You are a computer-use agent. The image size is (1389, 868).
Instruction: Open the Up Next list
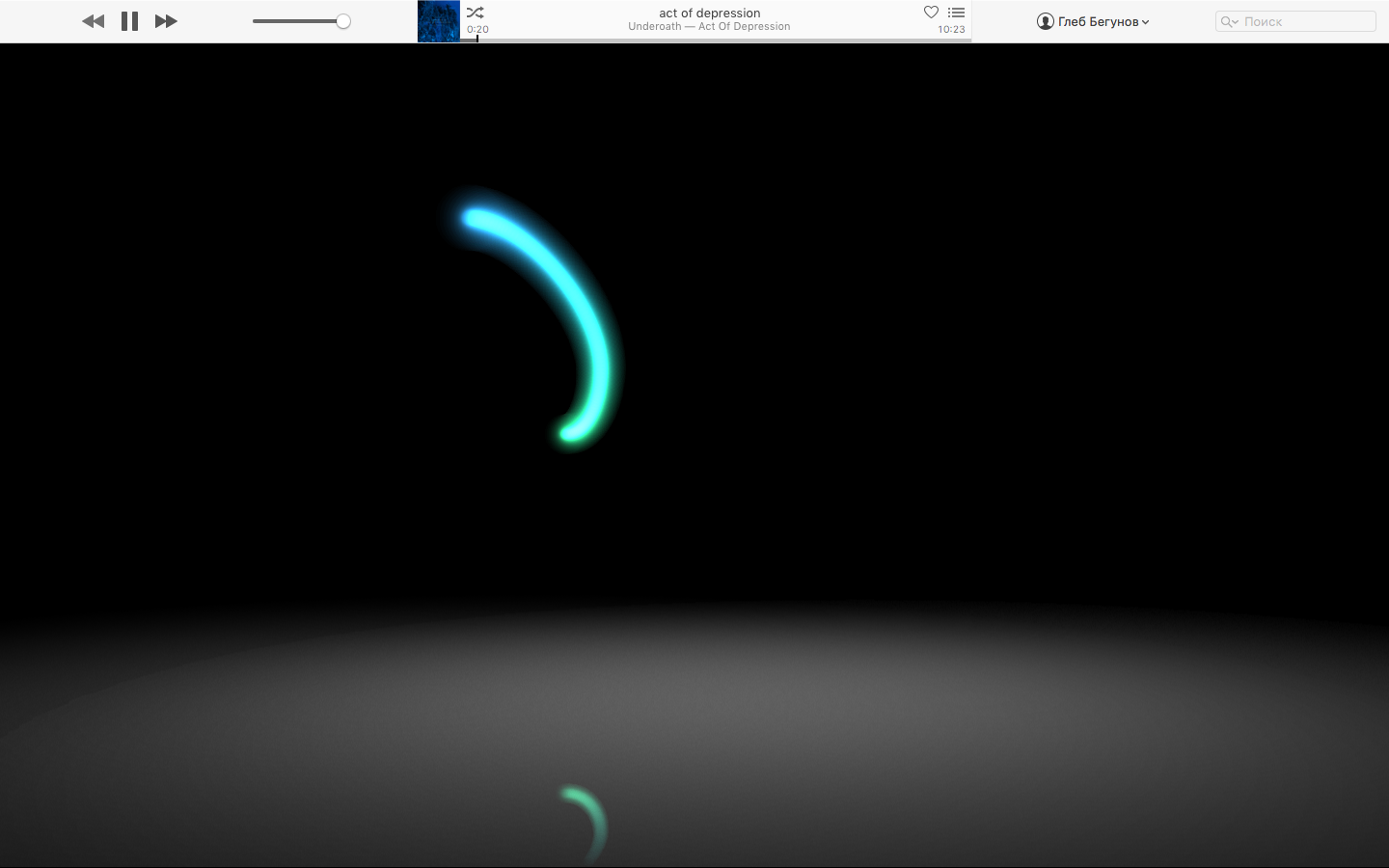tap(956, 13)
